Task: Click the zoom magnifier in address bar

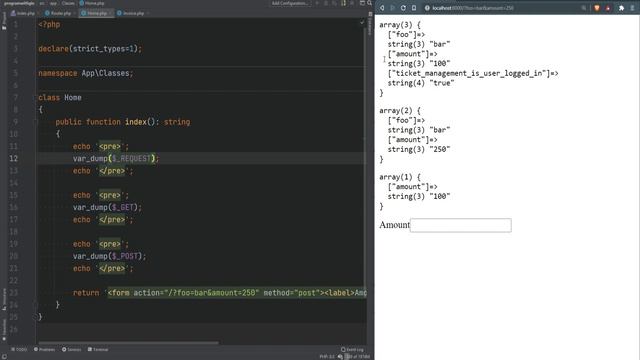Action: [584, 8]
